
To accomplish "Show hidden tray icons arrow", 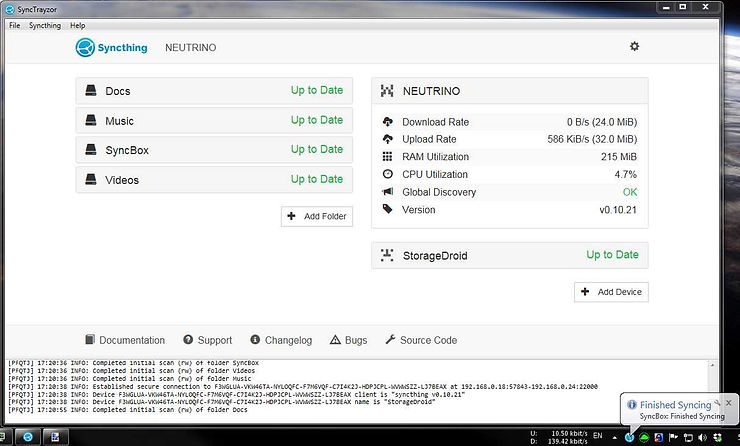I will (614, 438).
